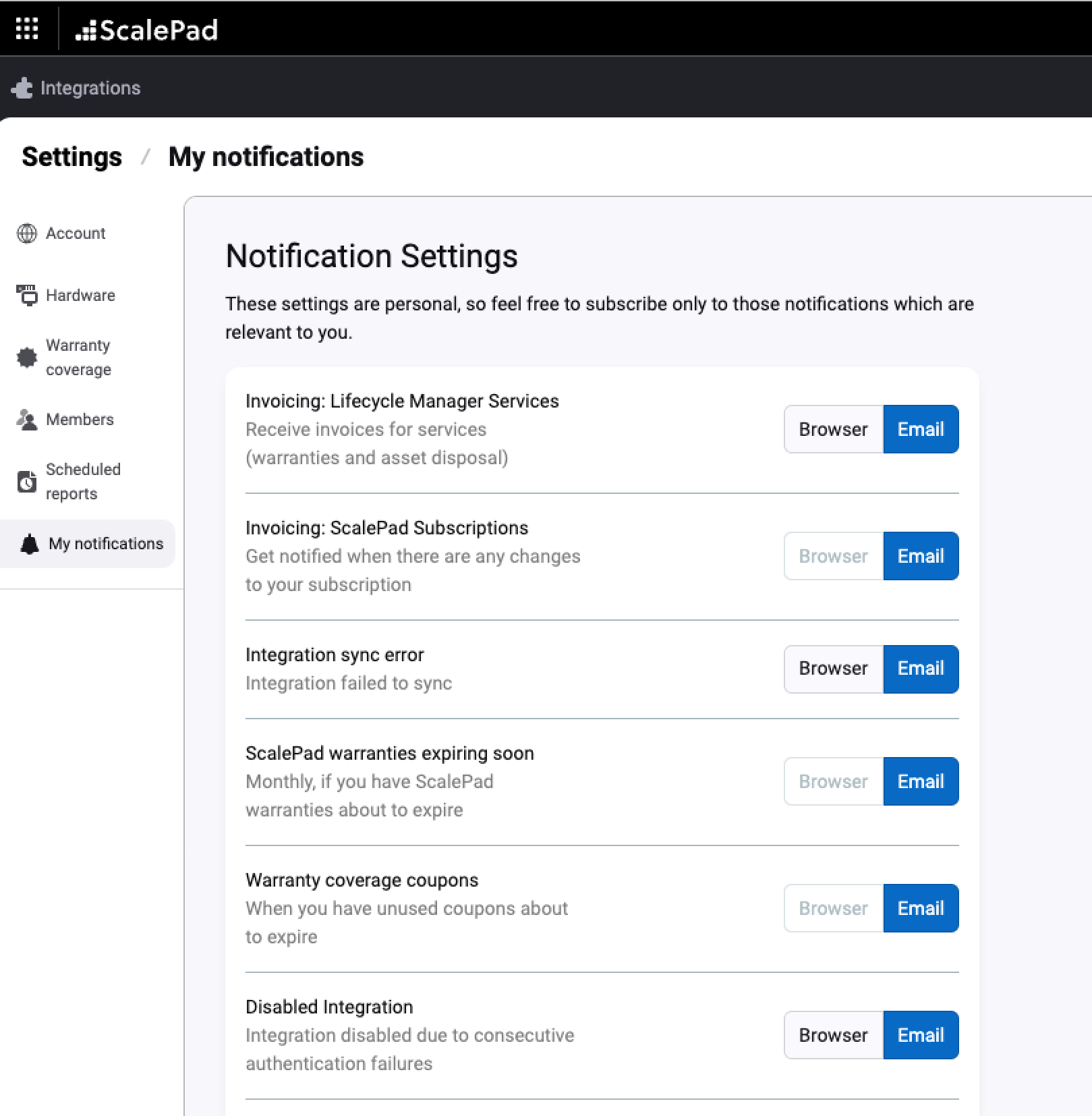Toggle Email for ScalePad Subscriptions invoicing

(x=921, y=556)
